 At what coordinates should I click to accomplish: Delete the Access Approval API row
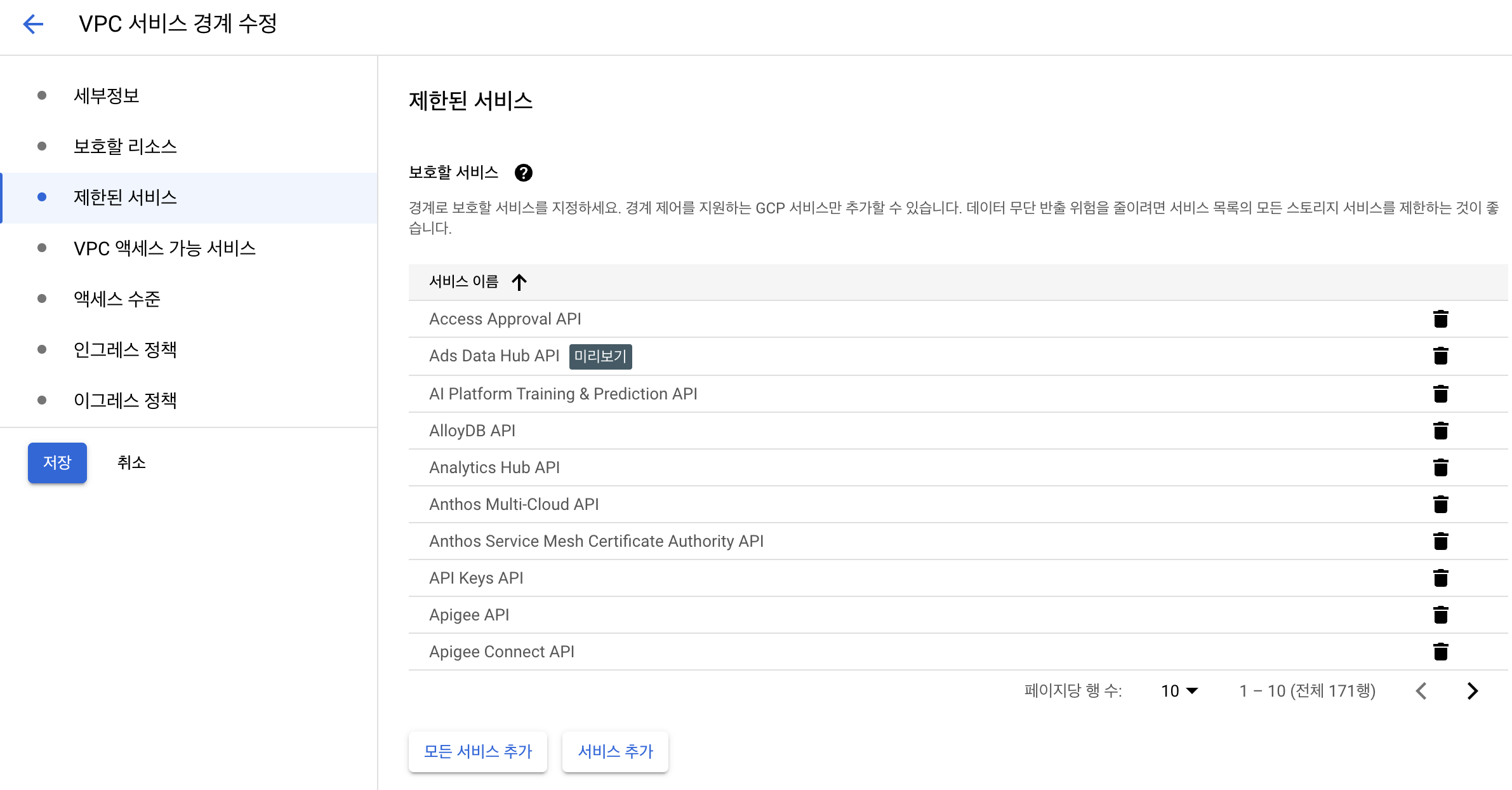(1440, 319)
